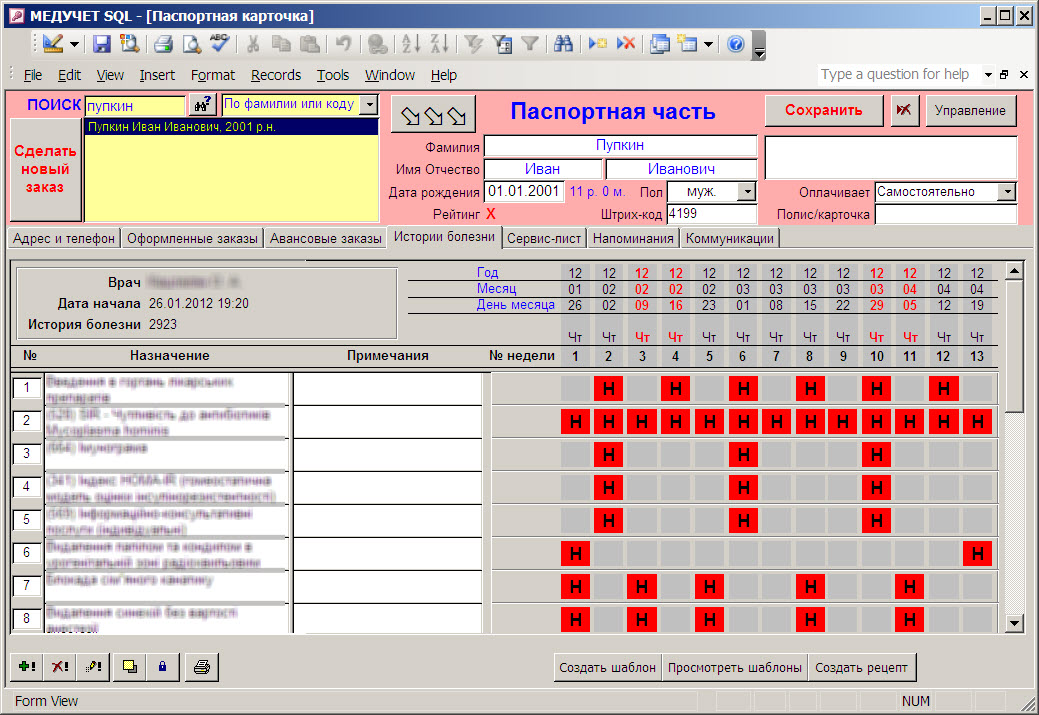The image size is (1039, 715).
Task: Open the File menu
Action: [x=32, y=75]
